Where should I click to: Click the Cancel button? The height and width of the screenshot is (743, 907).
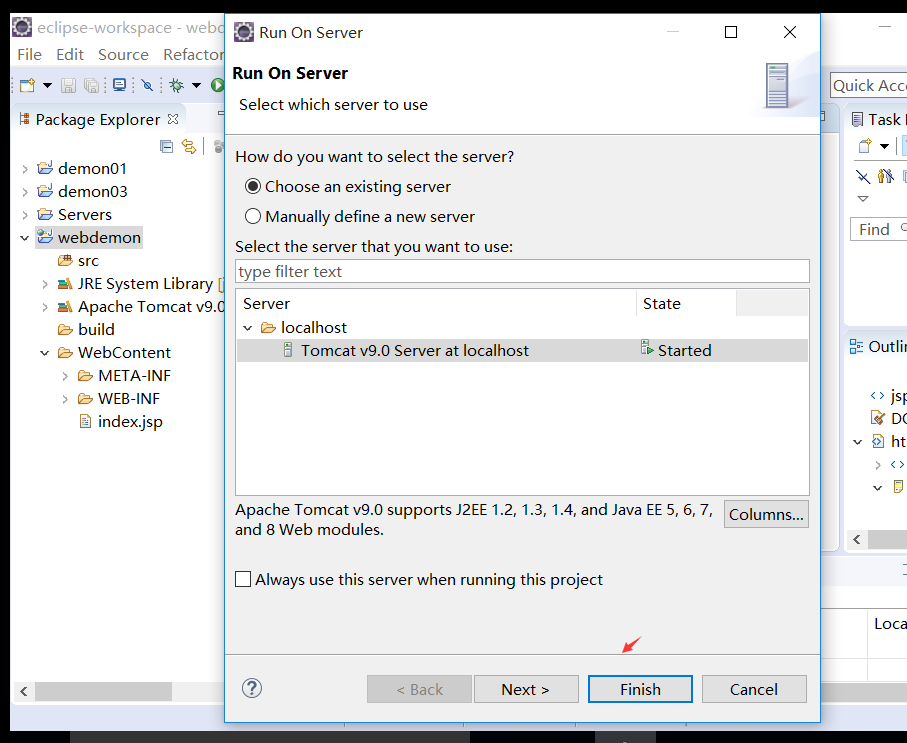coord(754,689)
